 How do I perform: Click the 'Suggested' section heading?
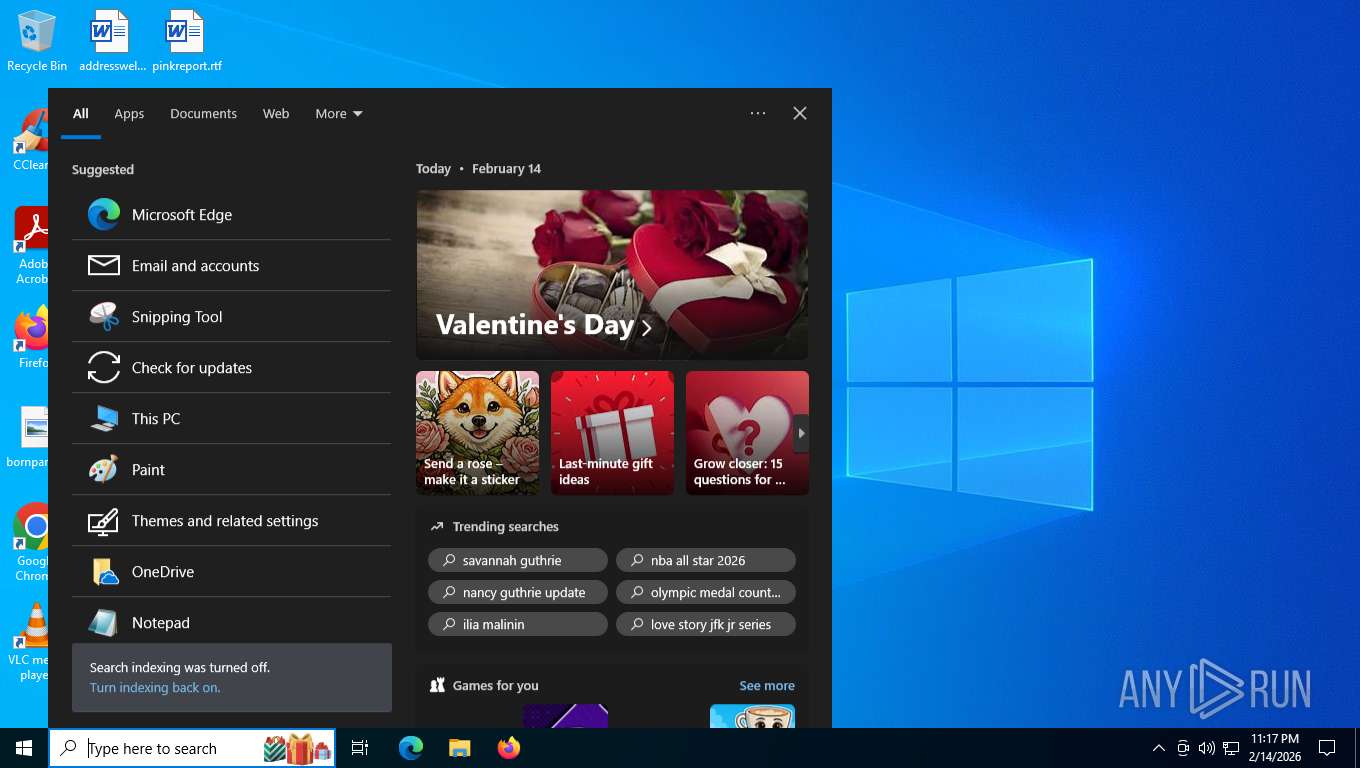pos(103,170)
